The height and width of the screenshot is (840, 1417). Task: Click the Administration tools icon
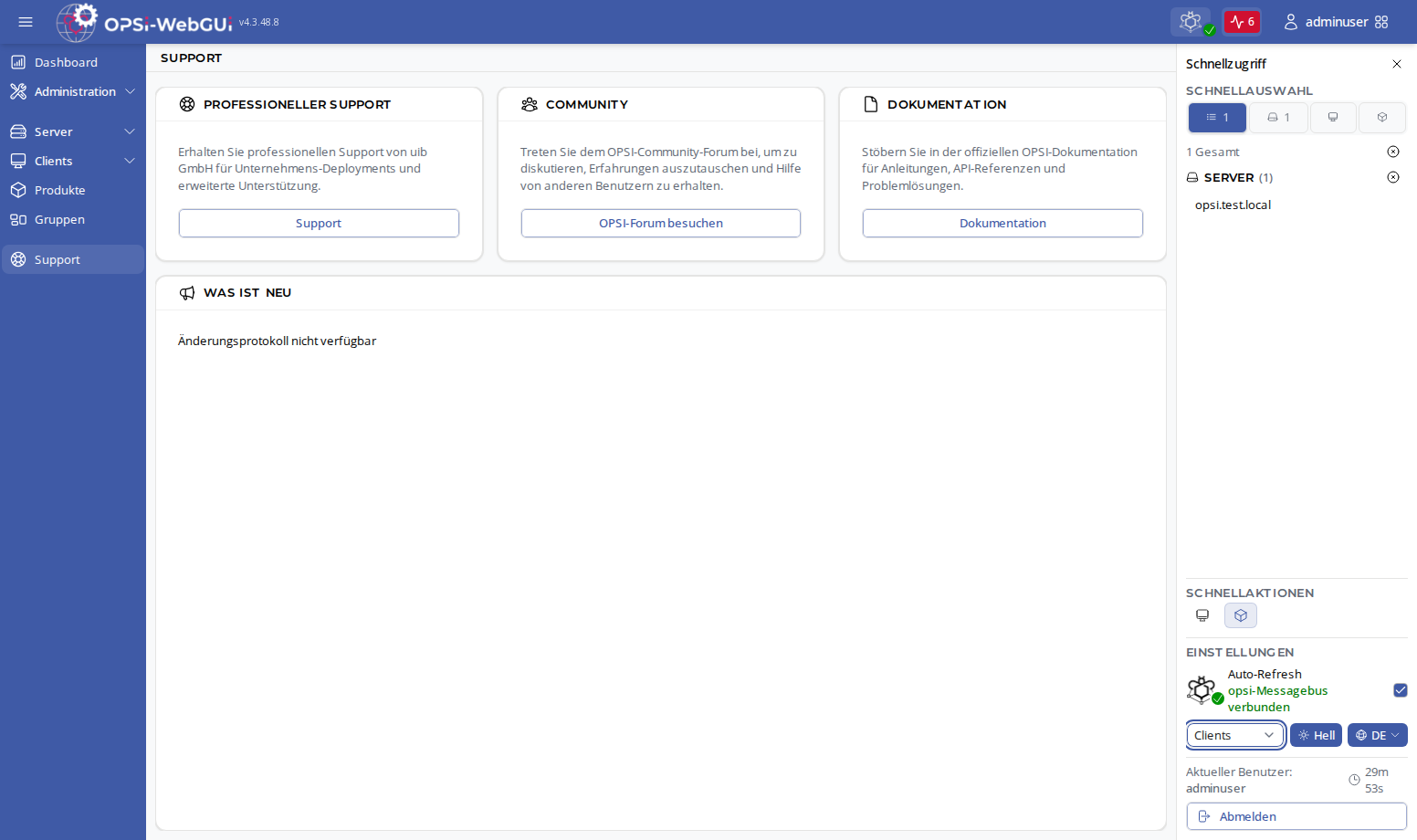(18, 91)
